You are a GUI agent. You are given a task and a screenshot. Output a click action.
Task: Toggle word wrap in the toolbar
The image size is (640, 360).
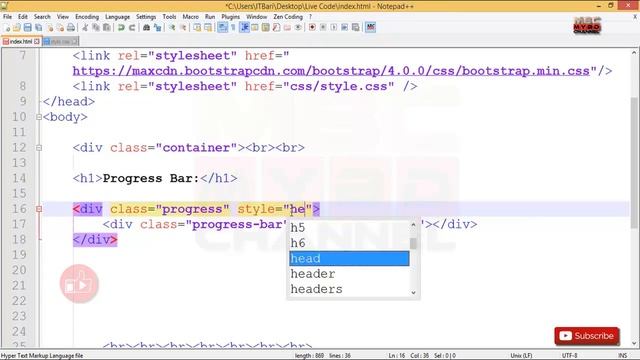coord(222,27)
